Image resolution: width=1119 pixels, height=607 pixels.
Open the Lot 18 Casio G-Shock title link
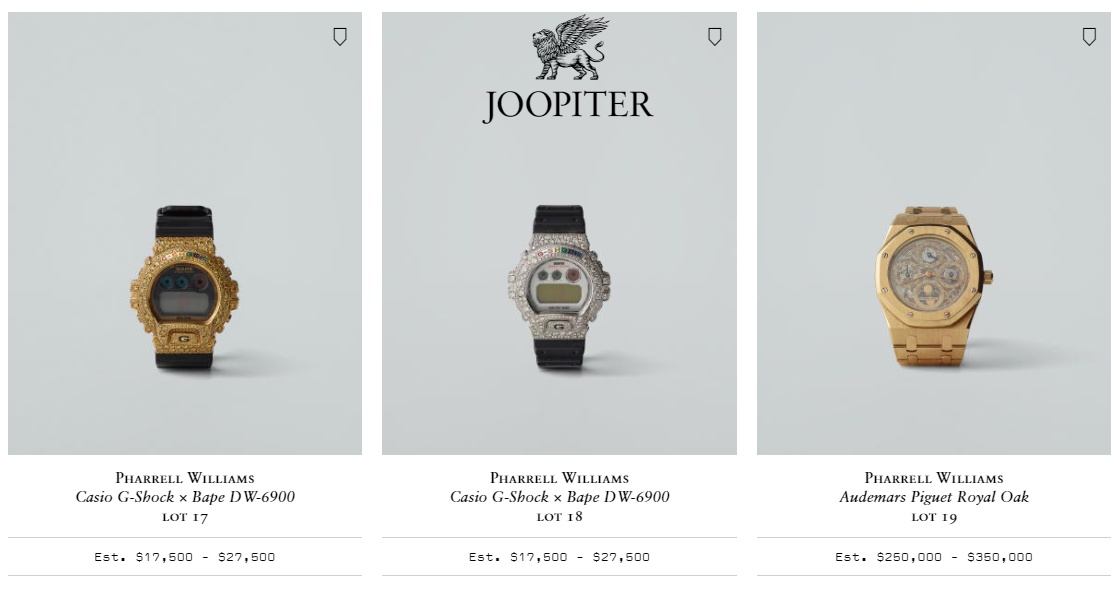pyautogui.click(x=559, y=496)
